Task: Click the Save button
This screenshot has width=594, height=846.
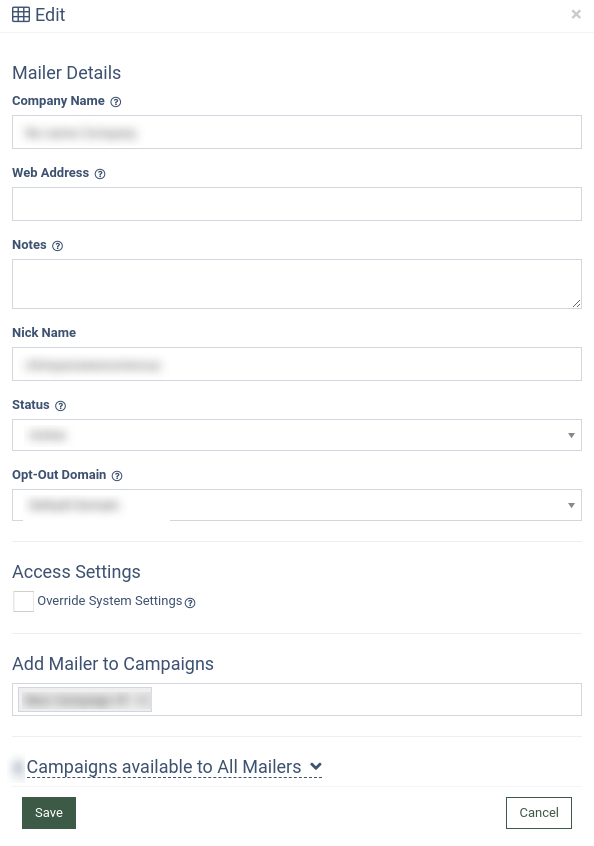Action: pos(49,813)
